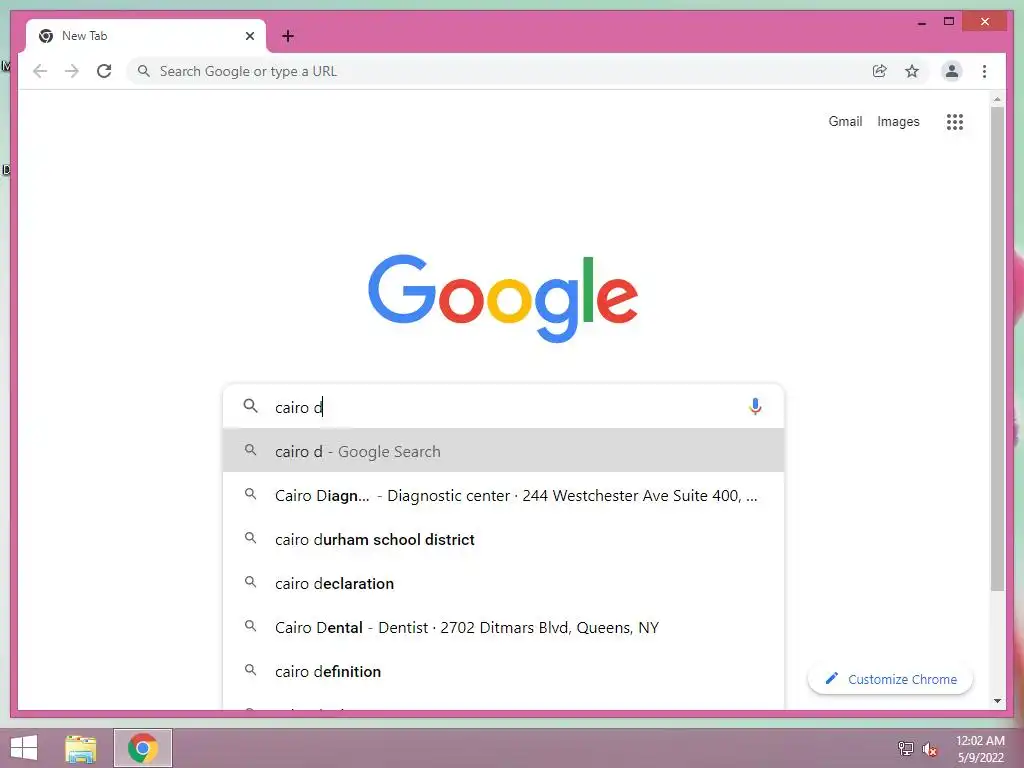Click inside the Google search box text
Viewport: 1024px width, 768px height.
(503, 407)
